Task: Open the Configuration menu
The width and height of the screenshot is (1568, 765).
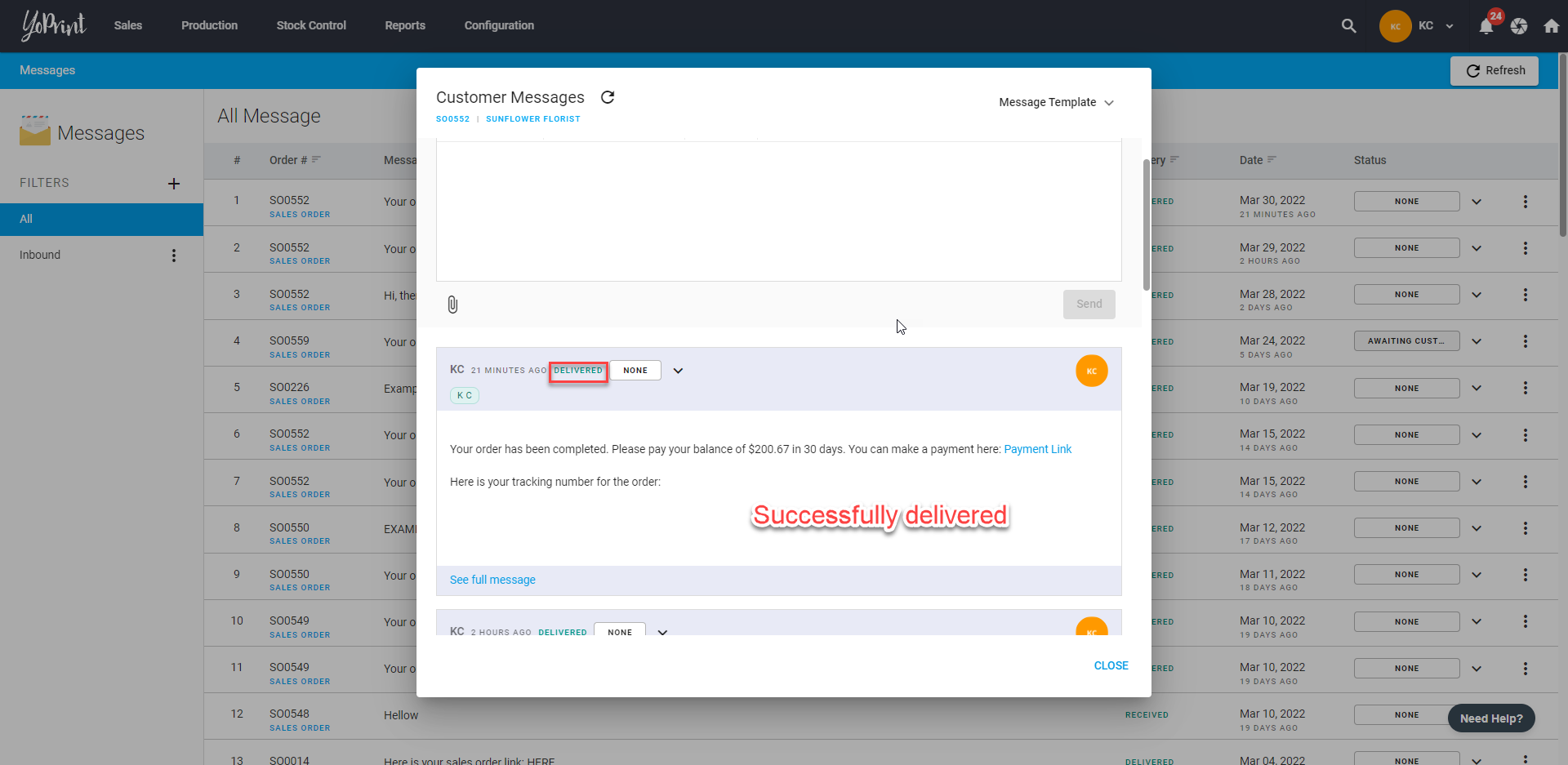Action: [x=499, y=25]
